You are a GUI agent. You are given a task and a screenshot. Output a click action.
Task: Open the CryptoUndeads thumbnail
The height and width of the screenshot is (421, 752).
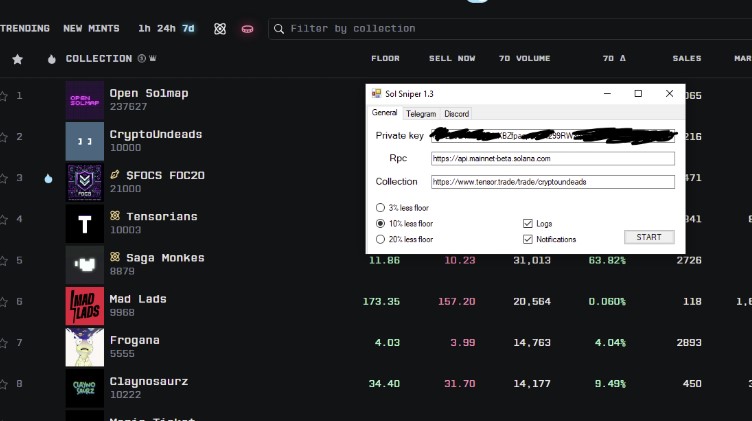[x=85, y=141]
